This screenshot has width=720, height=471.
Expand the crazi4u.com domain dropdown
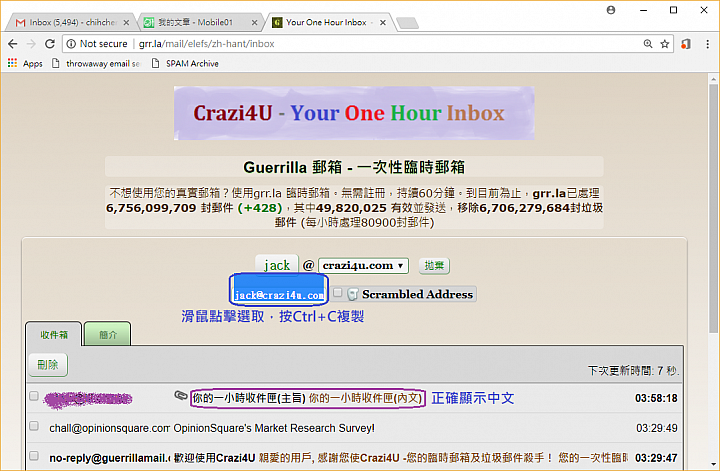click(363, 265)
